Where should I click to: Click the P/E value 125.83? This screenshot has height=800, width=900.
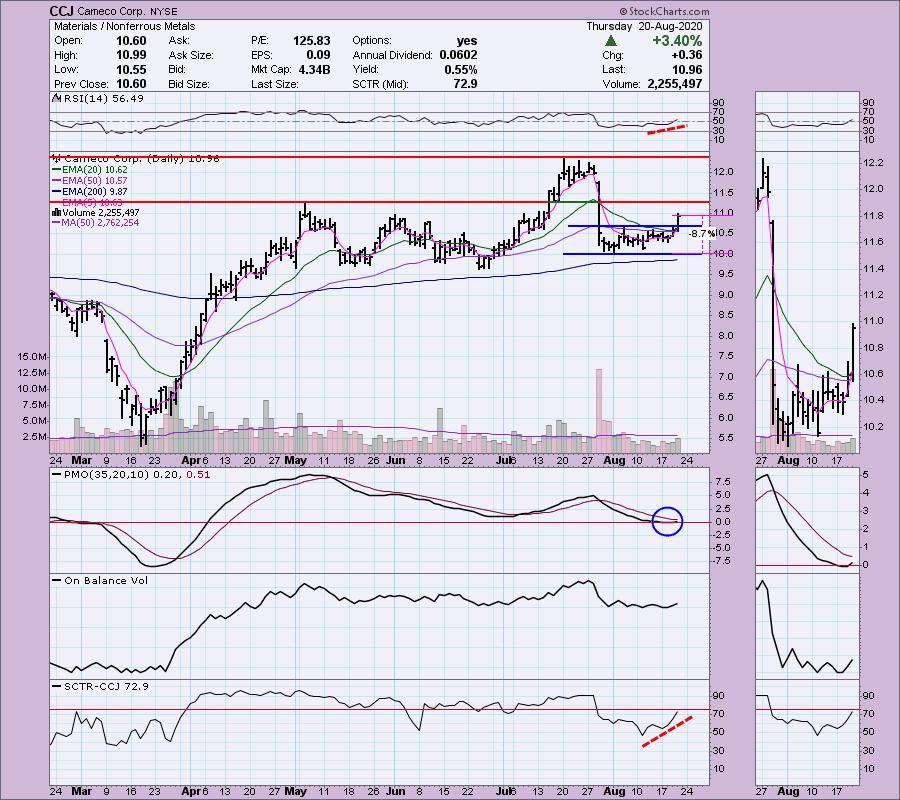pos(312,41)
